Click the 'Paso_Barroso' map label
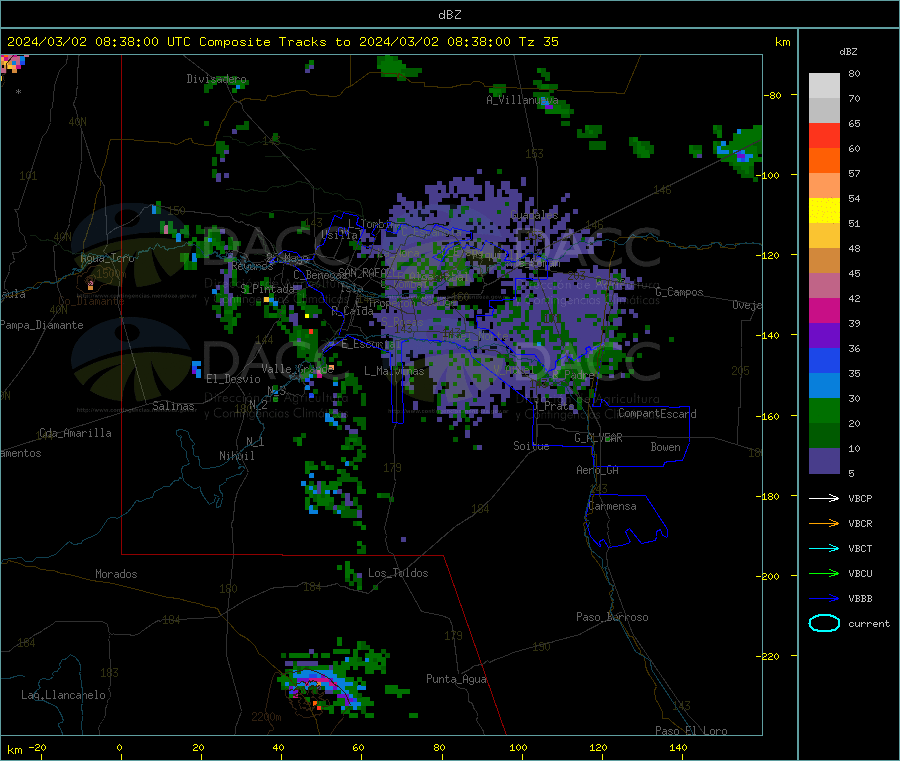 coord(612,618)
